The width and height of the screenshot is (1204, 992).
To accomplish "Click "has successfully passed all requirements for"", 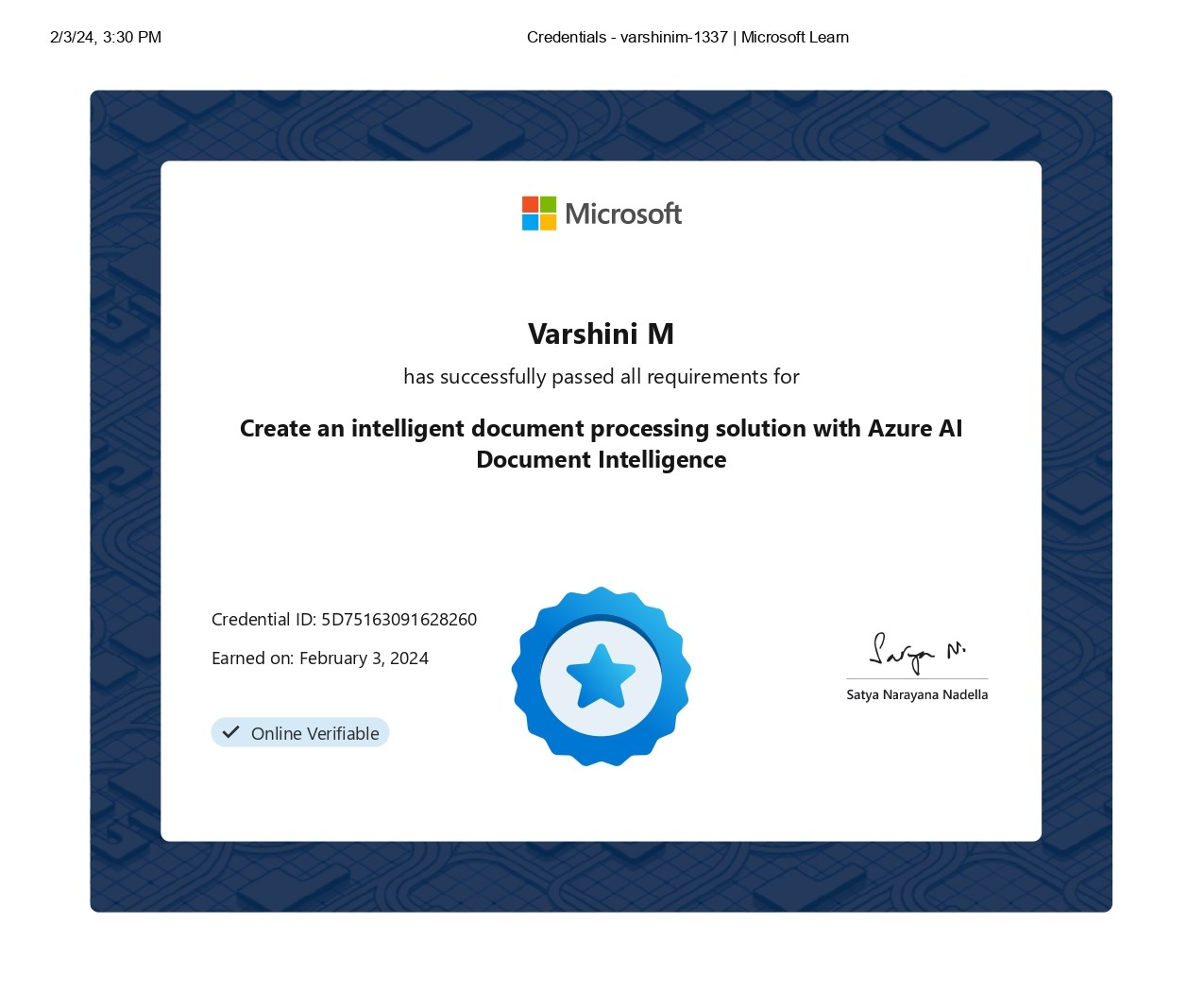I will pyautogui.click(x=601, y=376).
